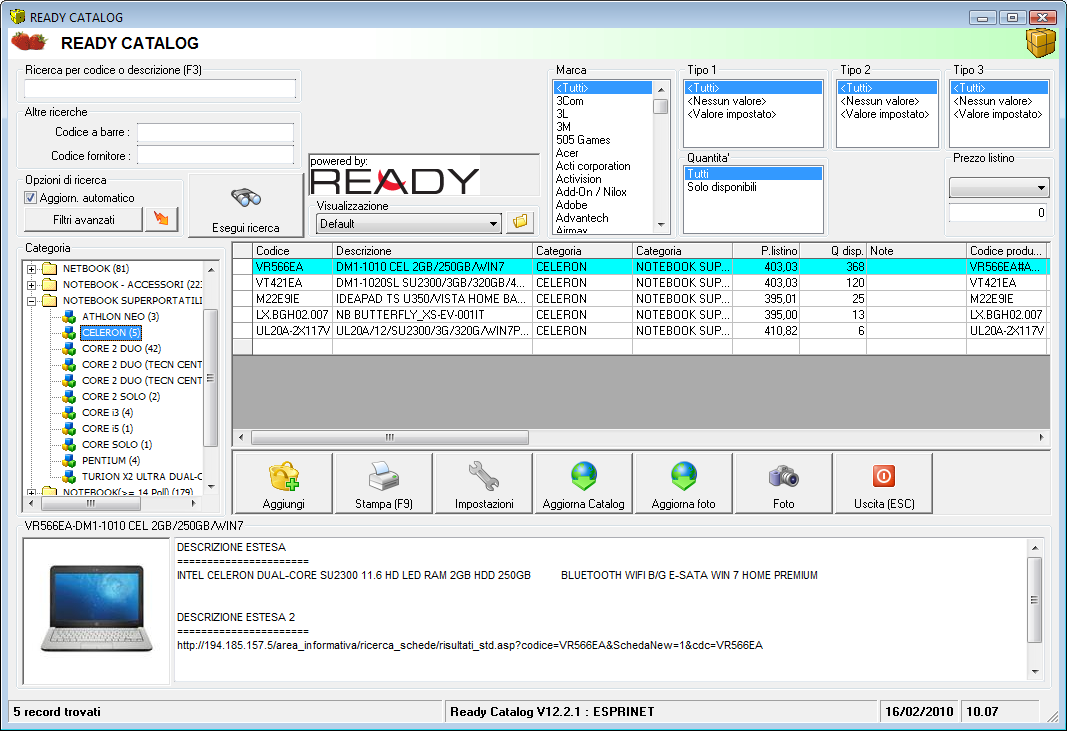Click the Marca list scroll down arrow
The height and width of the screenshot is (731, 1067).
(661, 225)
